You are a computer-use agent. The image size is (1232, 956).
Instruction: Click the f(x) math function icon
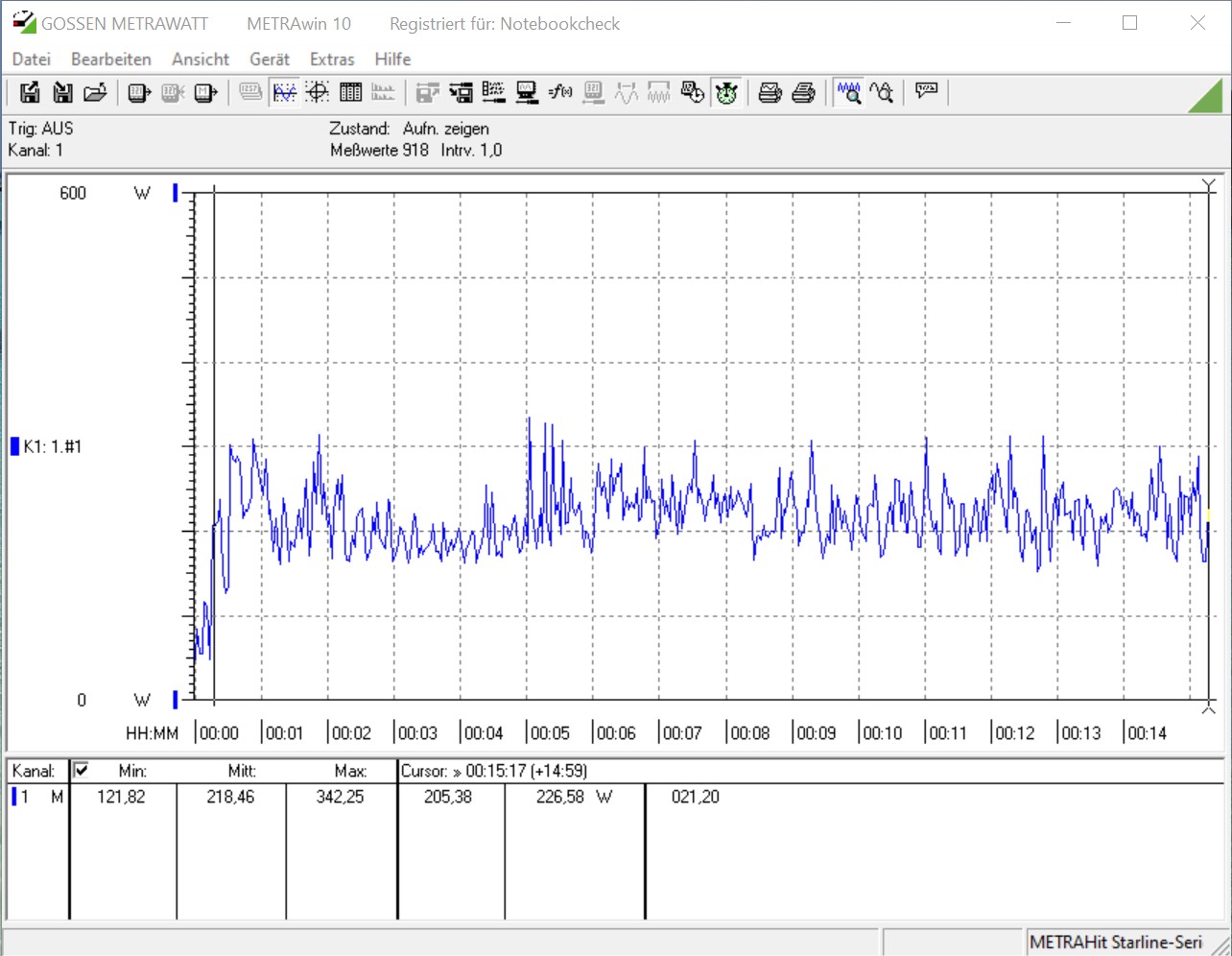coord(560,92)
